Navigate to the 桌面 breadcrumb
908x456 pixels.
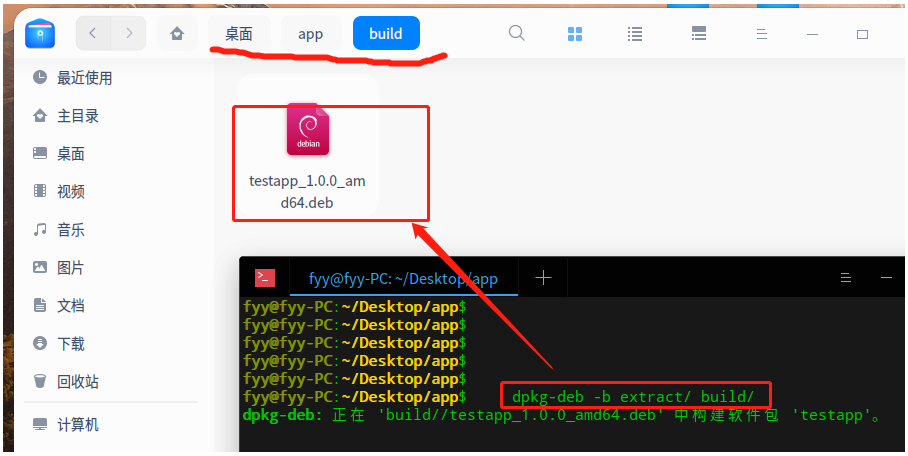(x=239, y=34)
